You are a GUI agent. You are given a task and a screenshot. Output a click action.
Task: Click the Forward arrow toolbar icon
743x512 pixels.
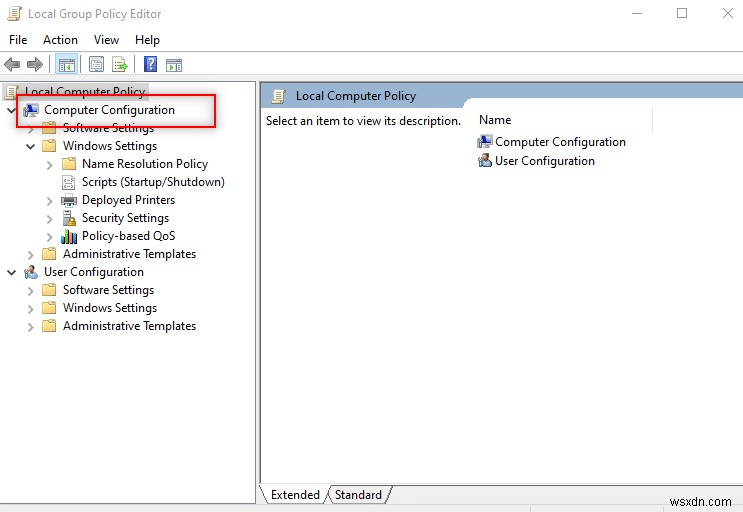point(35,64)
